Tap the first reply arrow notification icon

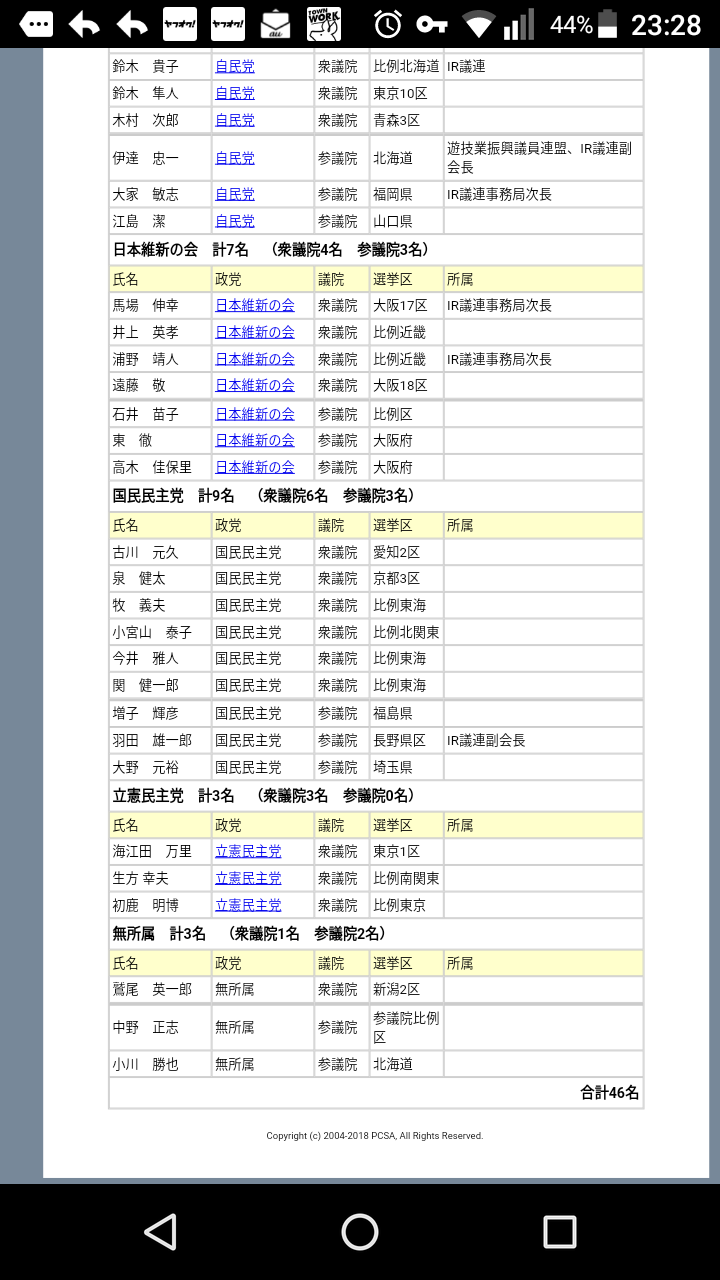click(x=84, y=25)
